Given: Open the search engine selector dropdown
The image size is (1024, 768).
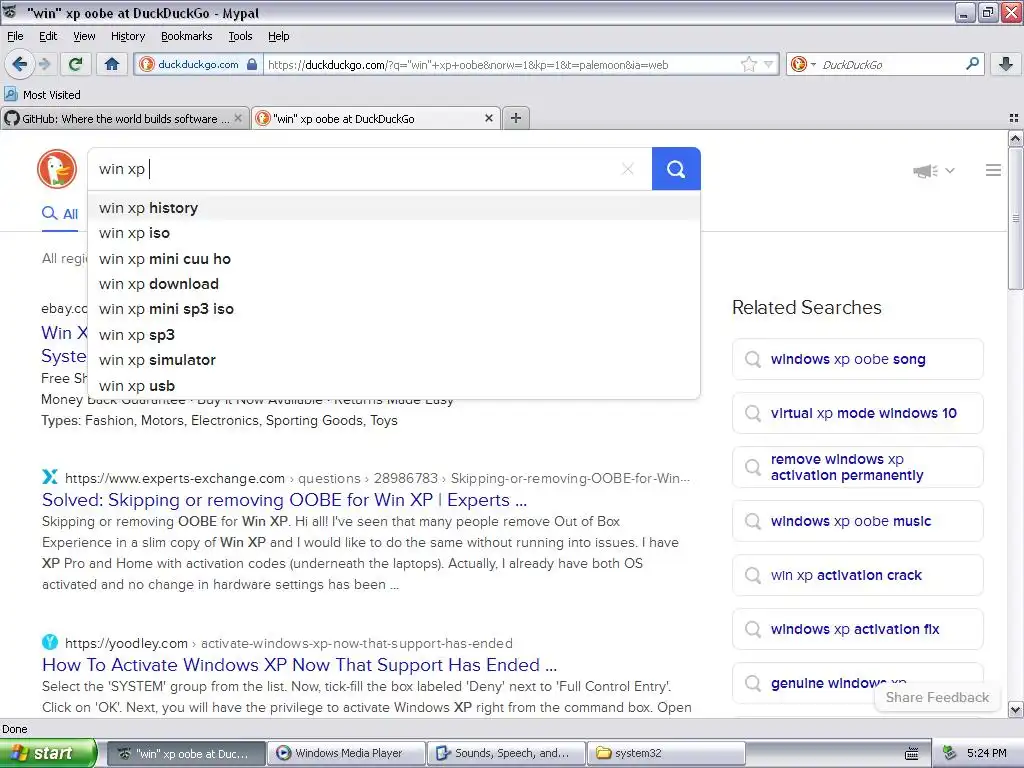Looking at the screenshot, I should (x=803, y=64).
